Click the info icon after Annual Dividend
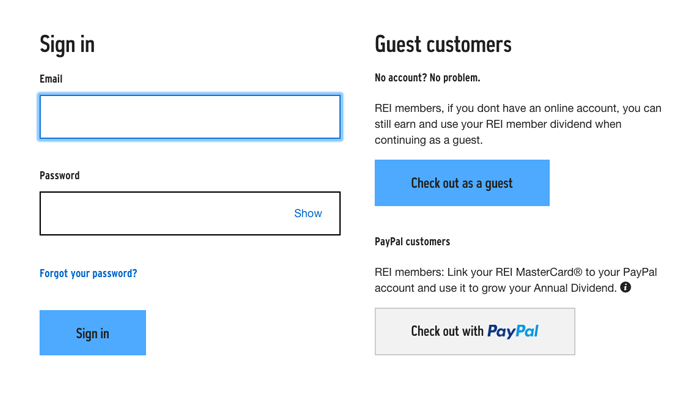The image size is (700, 400). point(625,287)
